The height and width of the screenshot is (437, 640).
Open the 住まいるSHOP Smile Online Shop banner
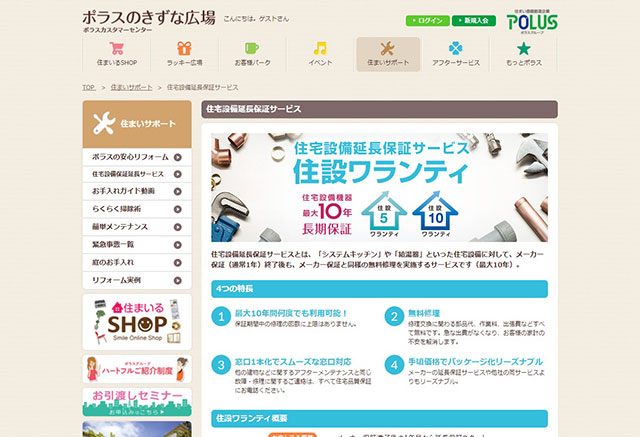pos(137,322)
